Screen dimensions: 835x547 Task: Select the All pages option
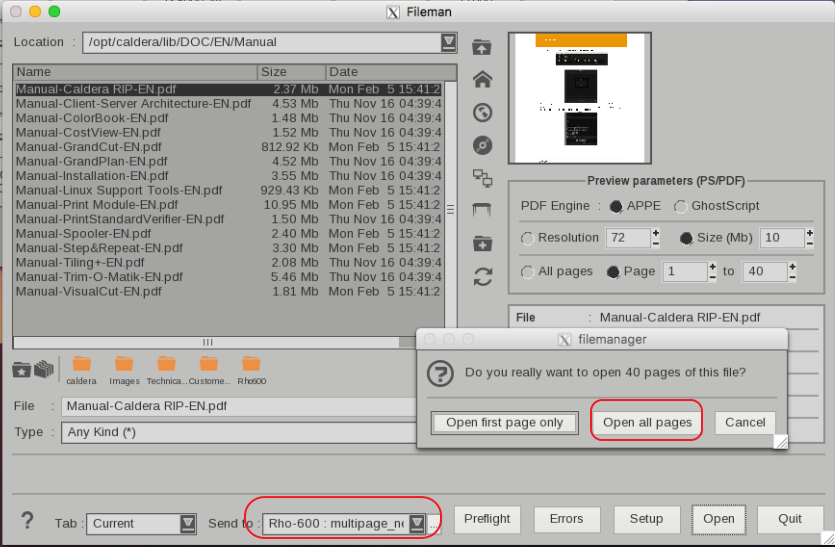point(527,272)
